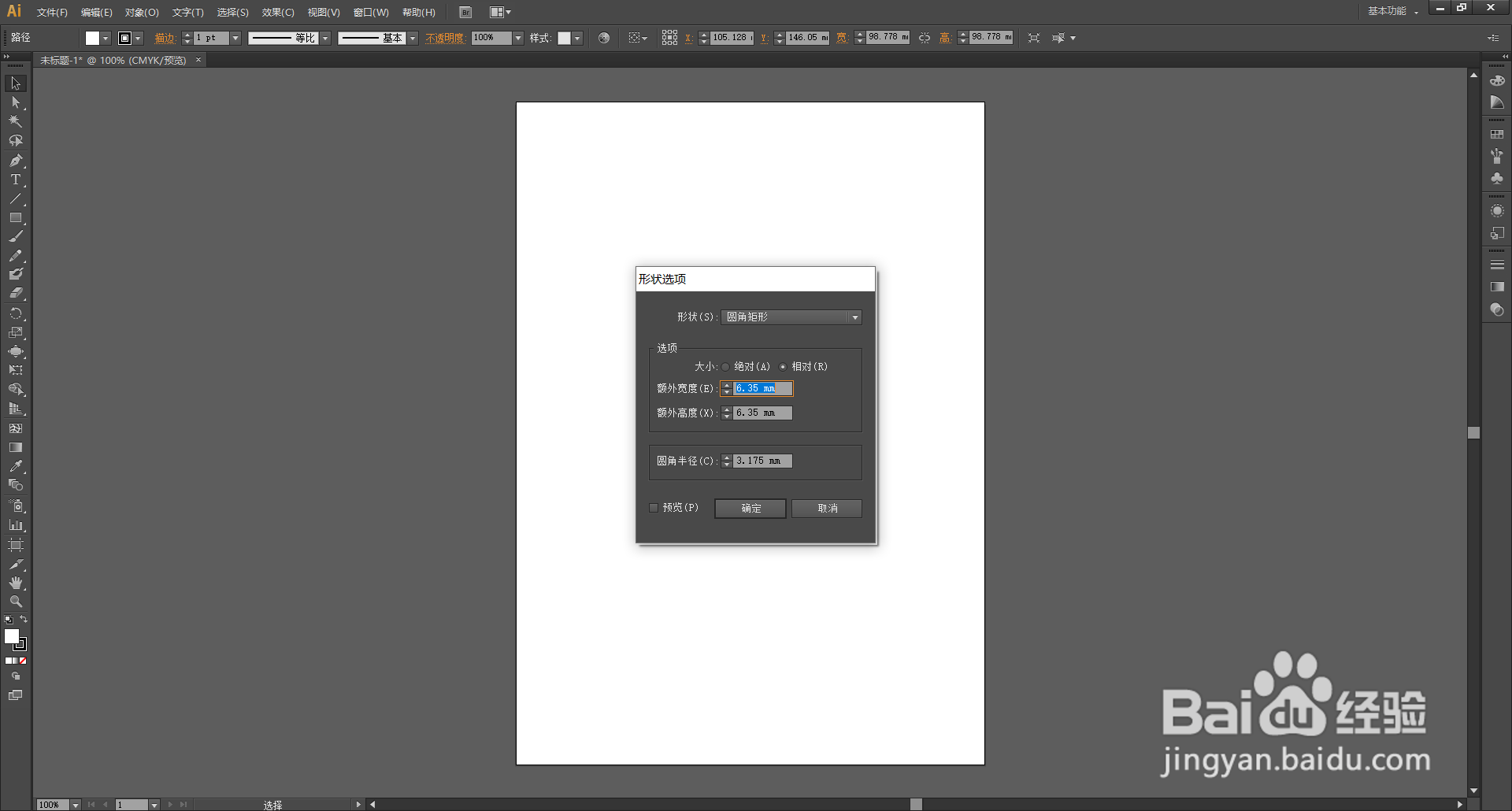Click the fill color swatch in control bar
The width and height of the screenshot is (1512, 811).
tap(93, 38)
